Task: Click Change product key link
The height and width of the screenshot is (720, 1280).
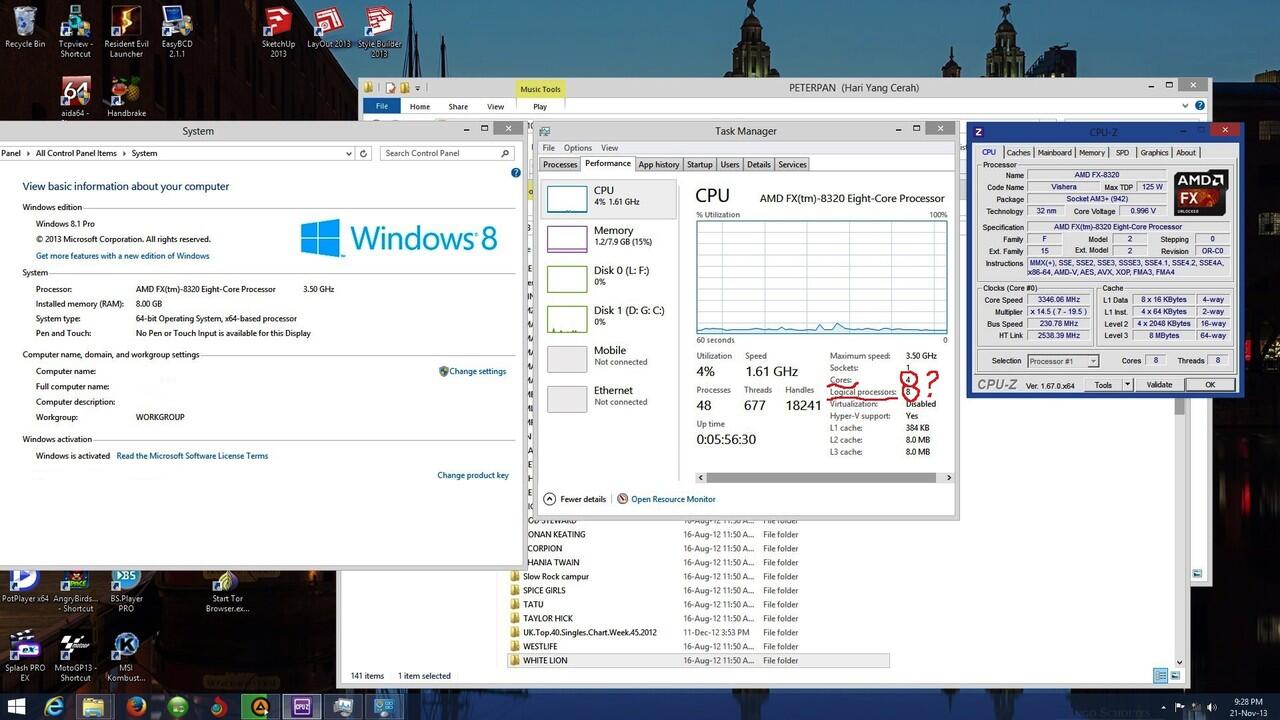Action: point(473,475)
